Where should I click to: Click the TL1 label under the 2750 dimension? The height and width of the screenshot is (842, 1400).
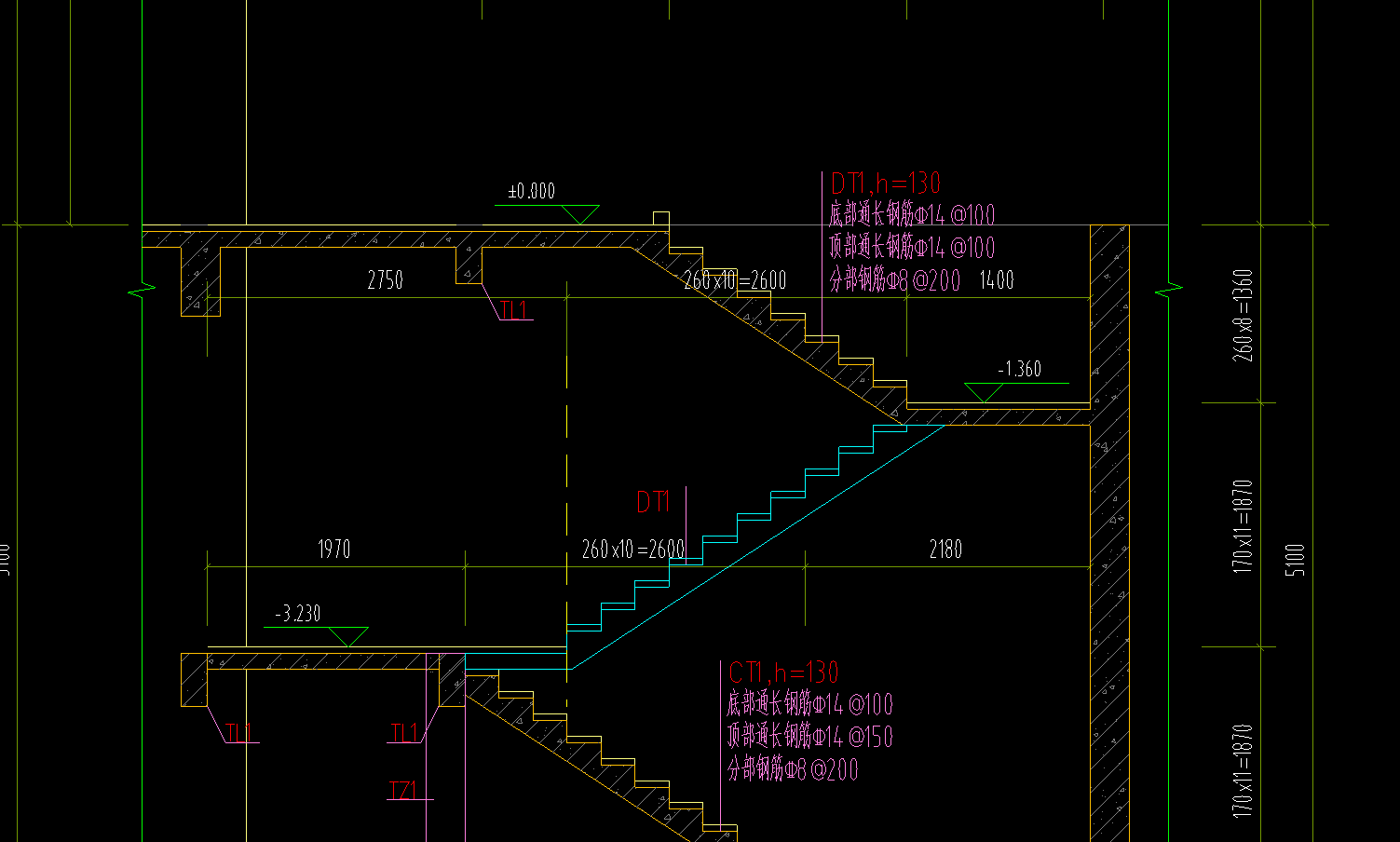tap(515, 310)
